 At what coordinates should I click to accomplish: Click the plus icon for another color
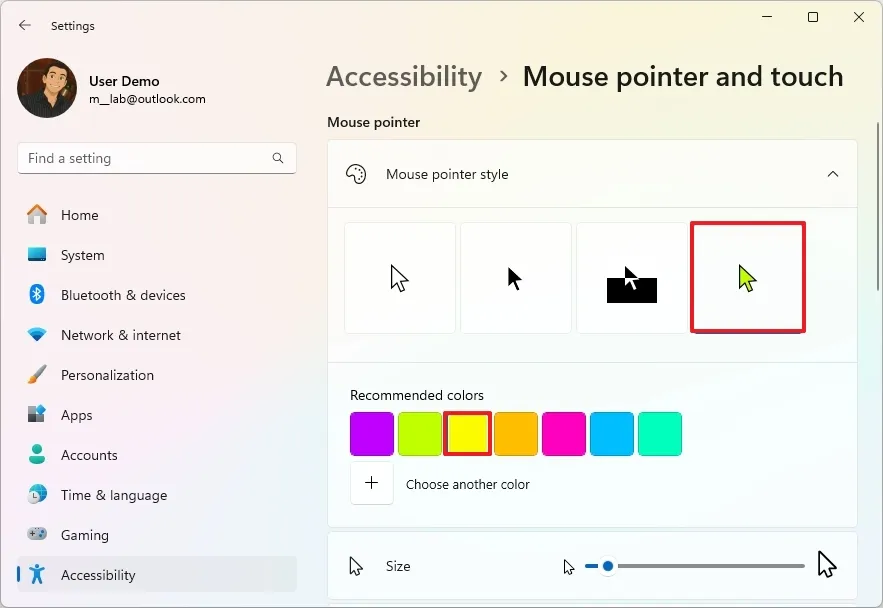click(x=372, y=484)
